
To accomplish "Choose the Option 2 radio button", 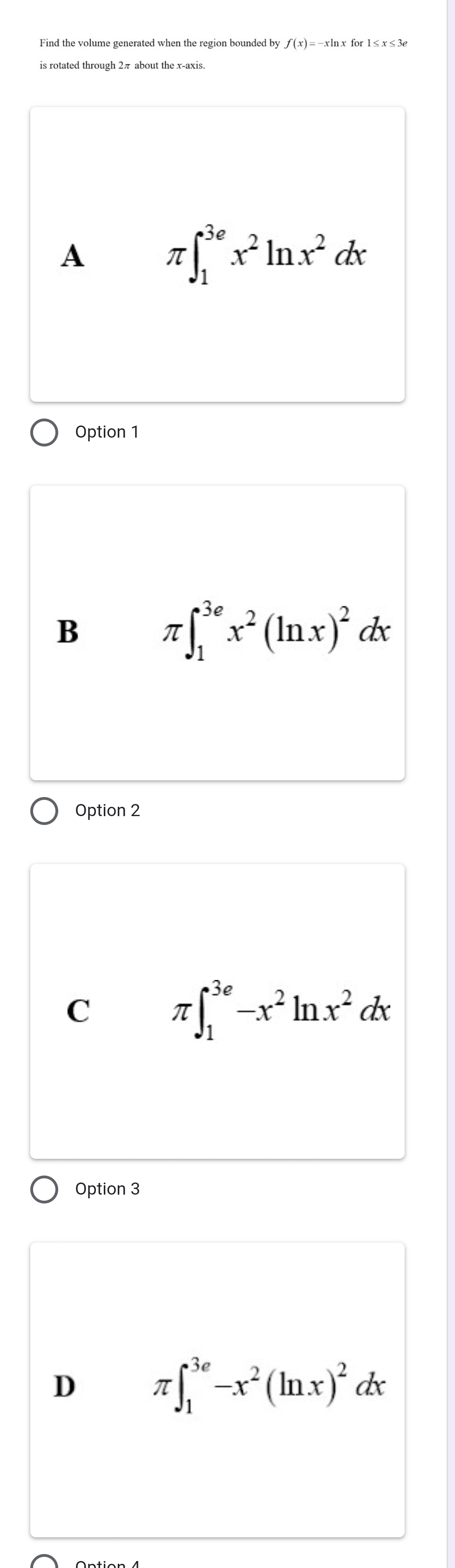I will click(44, 811).
